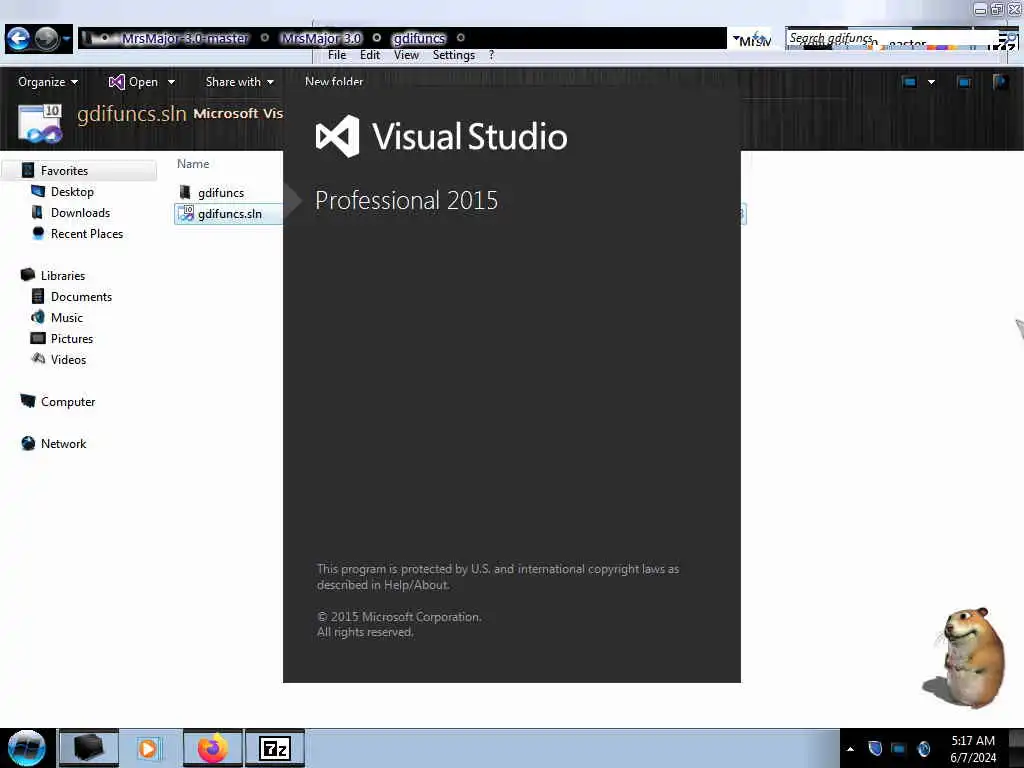Select MrsMajor-3.0-master in address bar
This screenshot has width=1024, height=768.
tap(185, 39)
